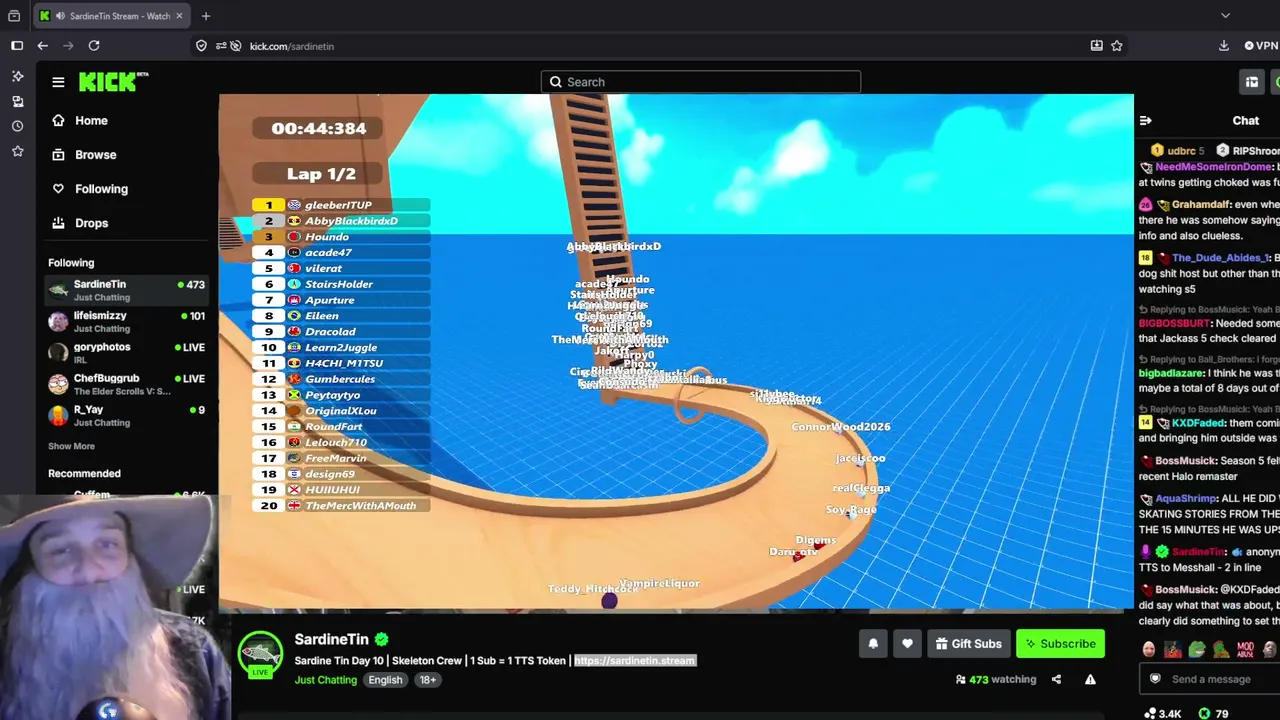1280x720 pixels.
Task: Select SardineTin in the Following list
Action: [x=127, y=291]
